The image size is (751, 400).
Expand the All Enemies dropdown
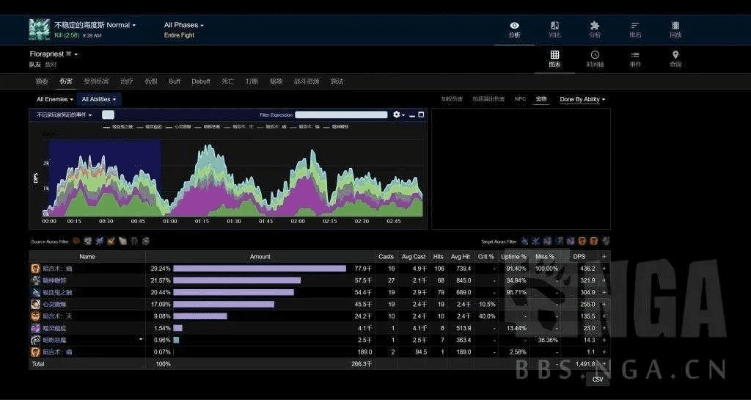click(55, 99)
